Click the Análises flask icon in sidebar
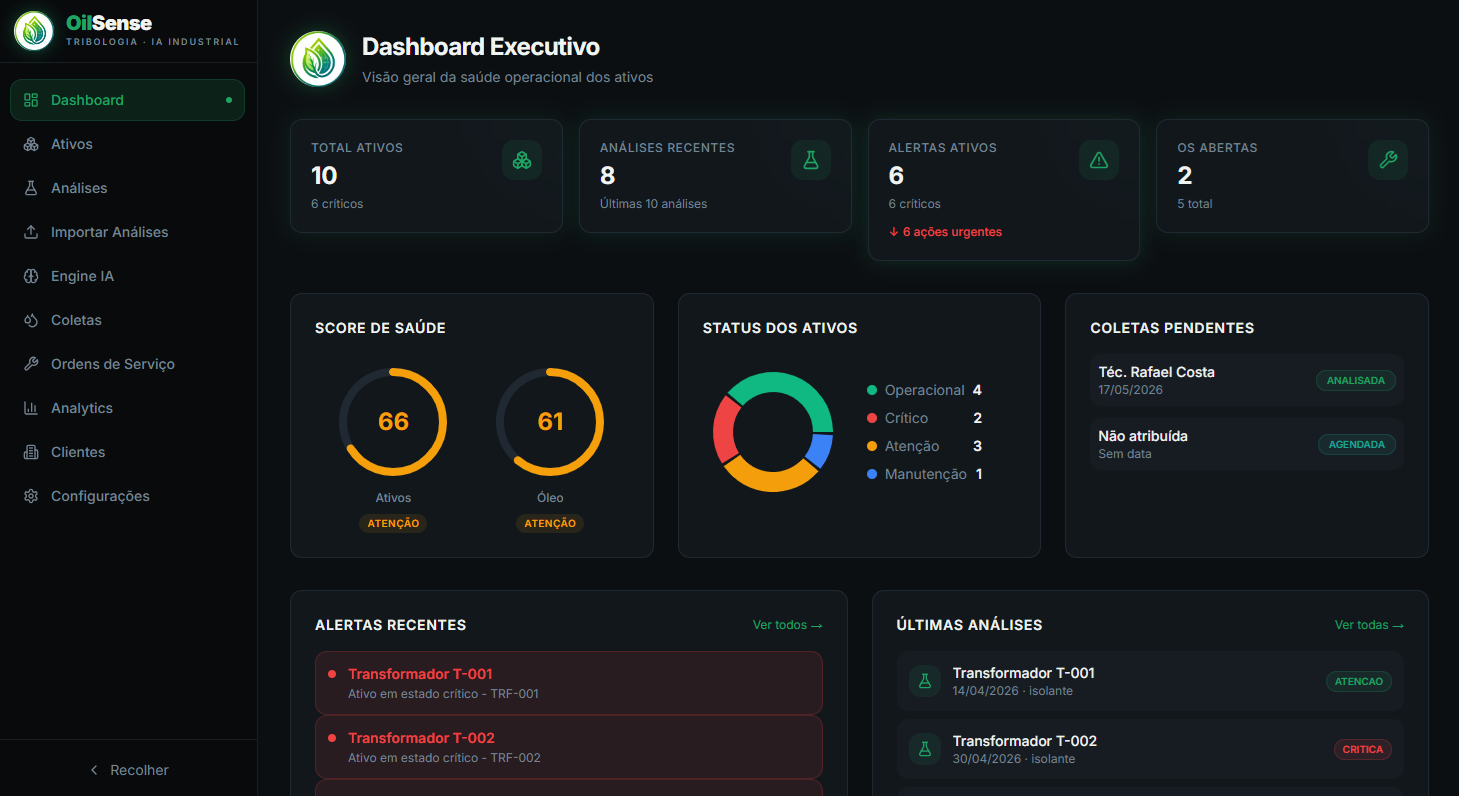 click(x=31, y=188)
